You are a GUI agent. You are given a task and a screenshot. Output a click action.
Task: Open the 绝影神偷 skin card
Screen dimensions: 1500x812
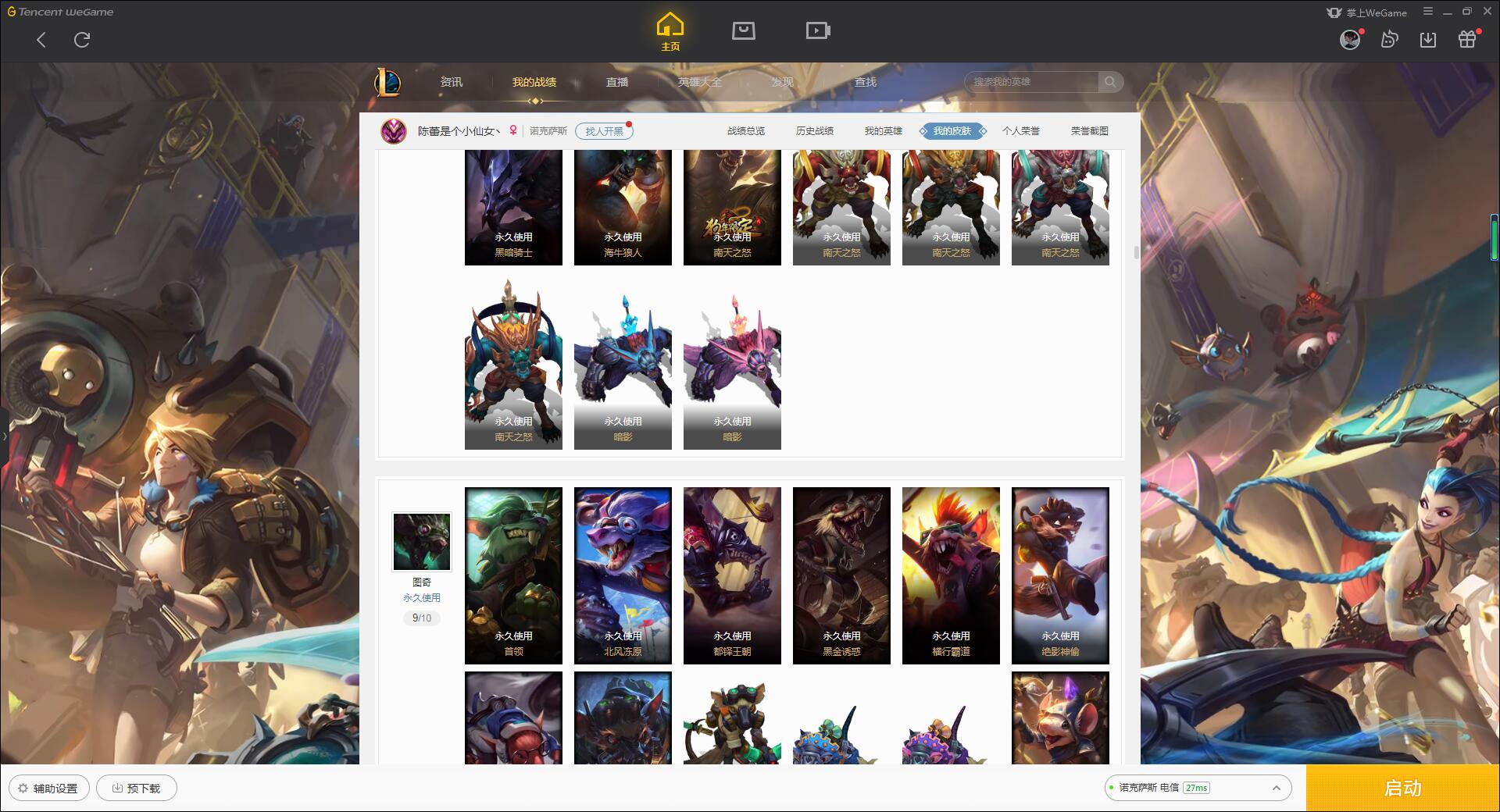point(1060,576)
